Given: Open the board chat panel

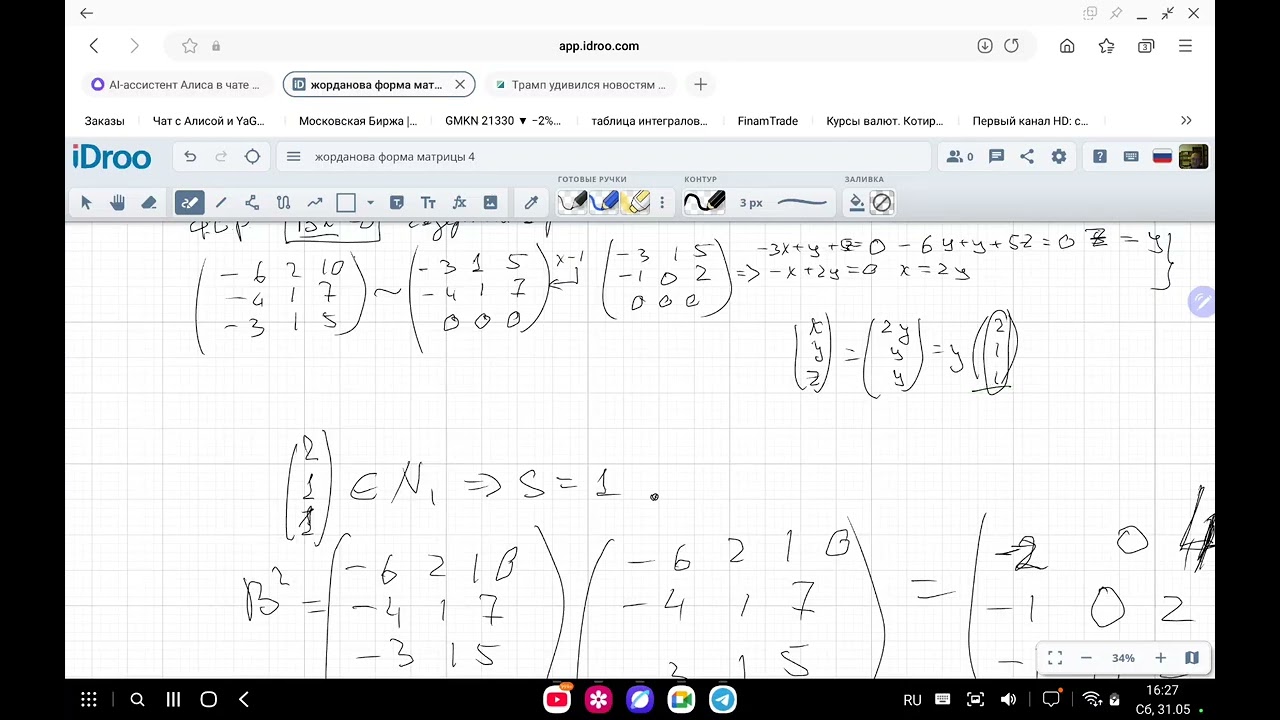Looking at the screenshot, I should tap(996, 157).
